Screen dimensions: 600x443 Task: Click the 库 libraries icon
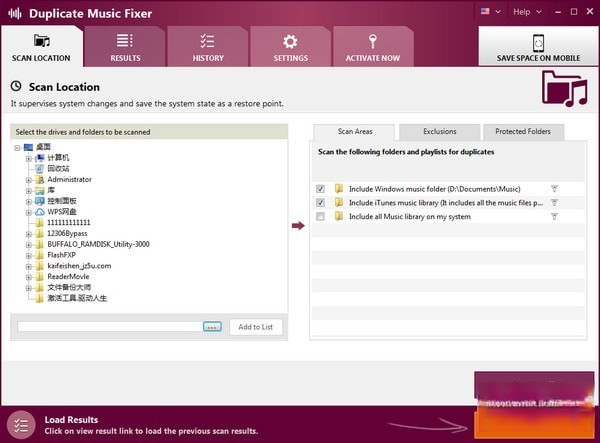tap(40, 190)
